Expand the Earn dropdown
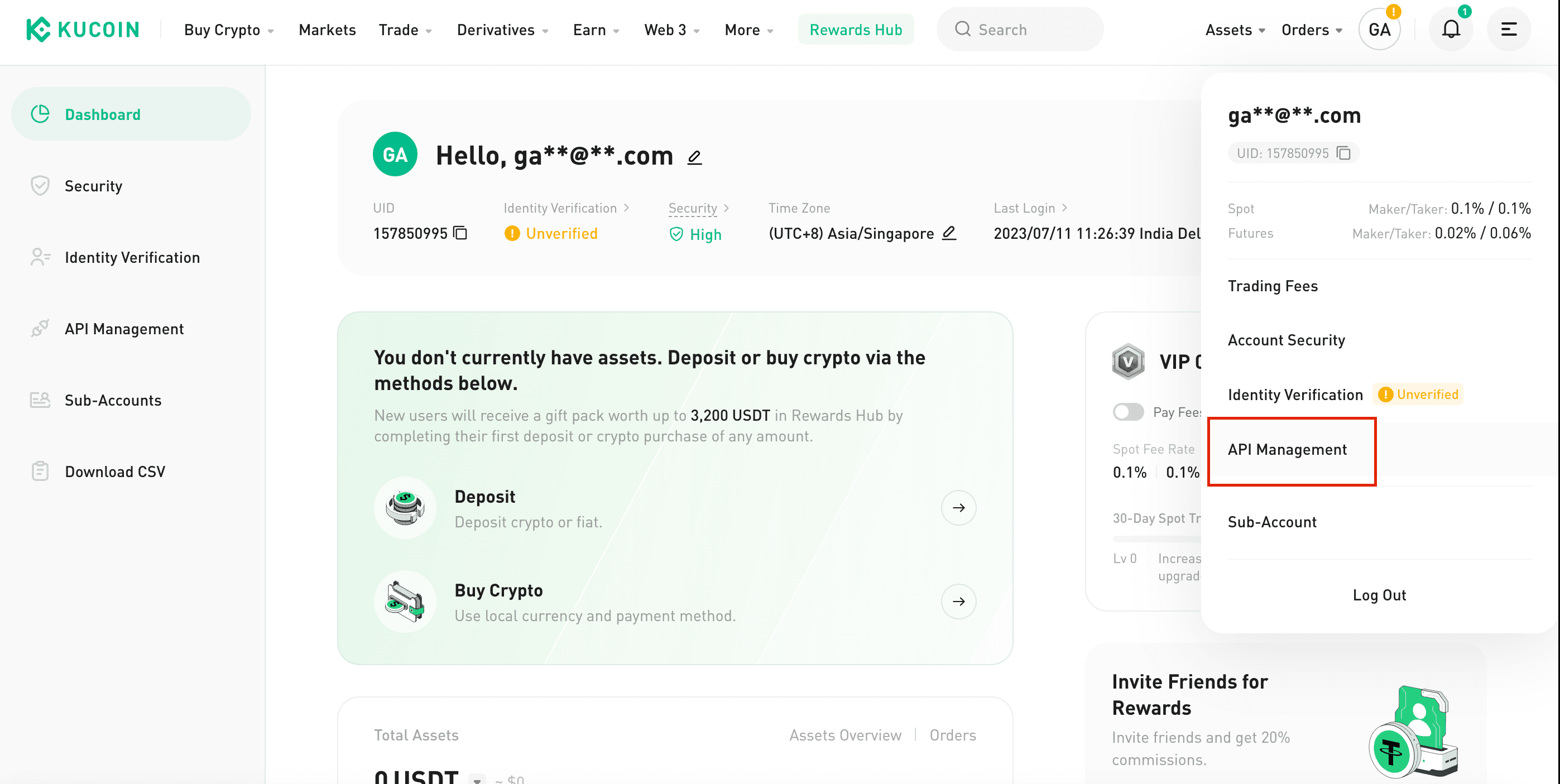The height and width of the screenshot is (784, 1560). (x=596, y=30)
